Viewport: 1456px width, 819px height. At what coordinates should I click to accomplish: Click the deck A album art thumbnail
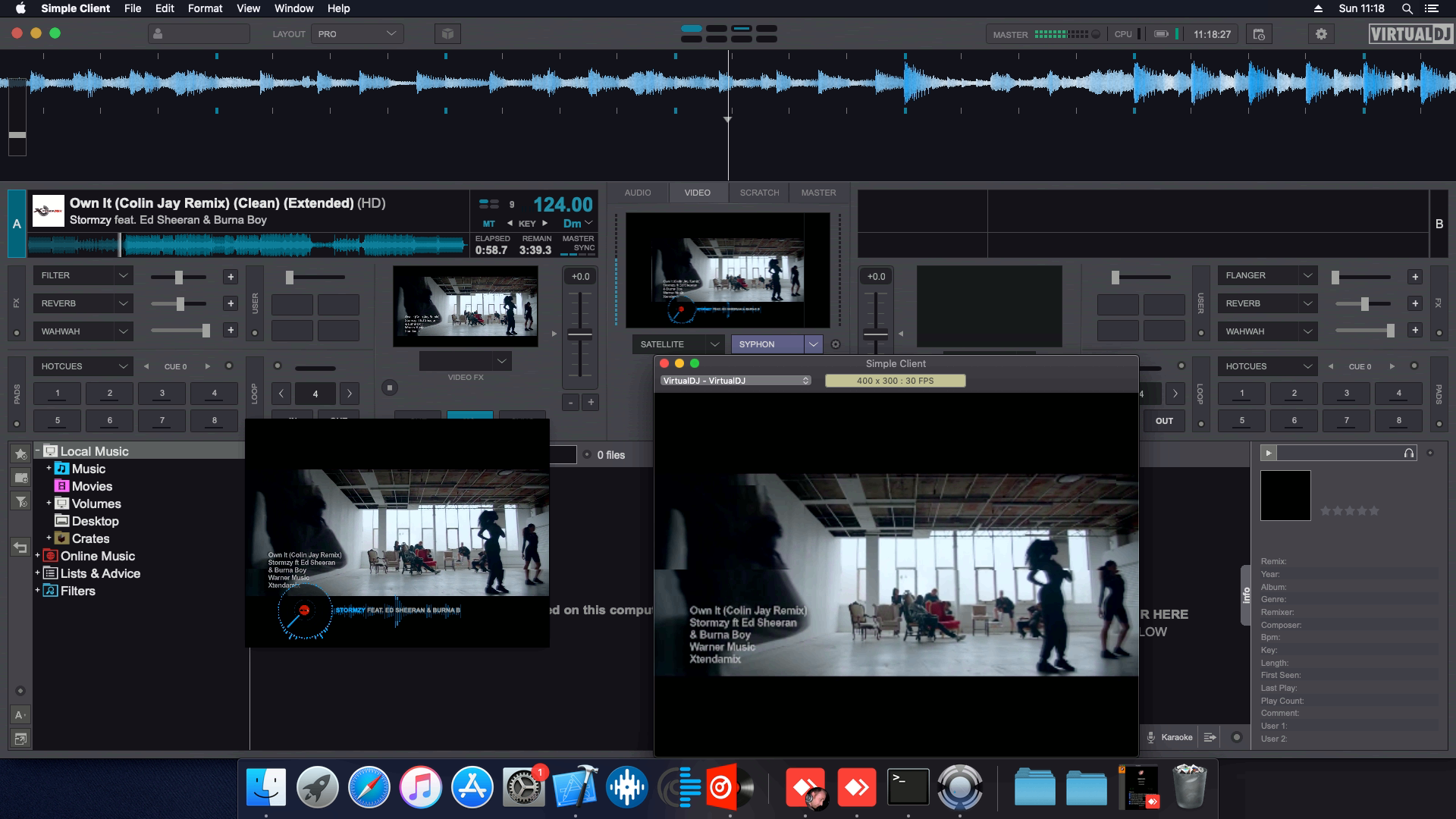(x=49, y=210)
